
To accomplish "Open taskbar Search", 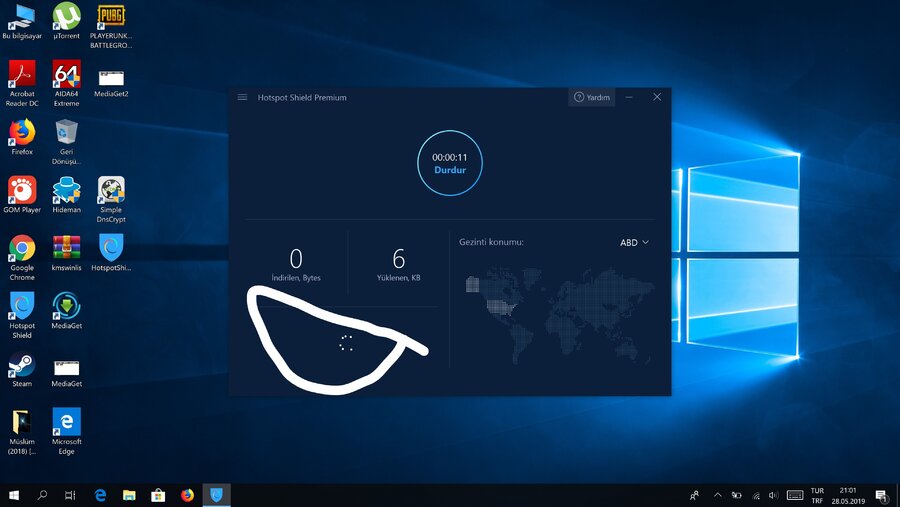I will (42, 495).
